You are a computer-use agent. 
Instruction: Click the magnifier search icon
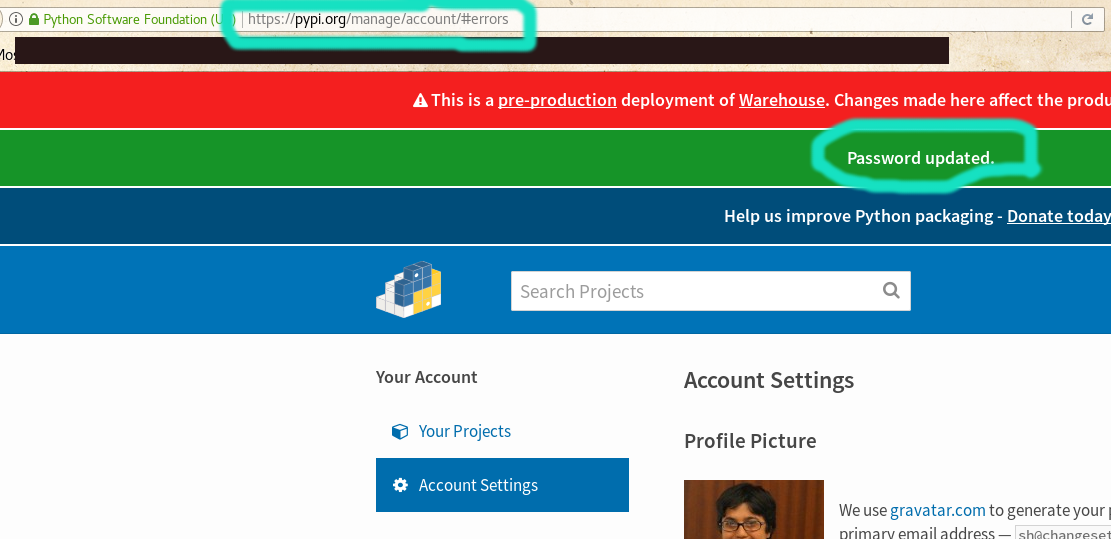[891, 290]
